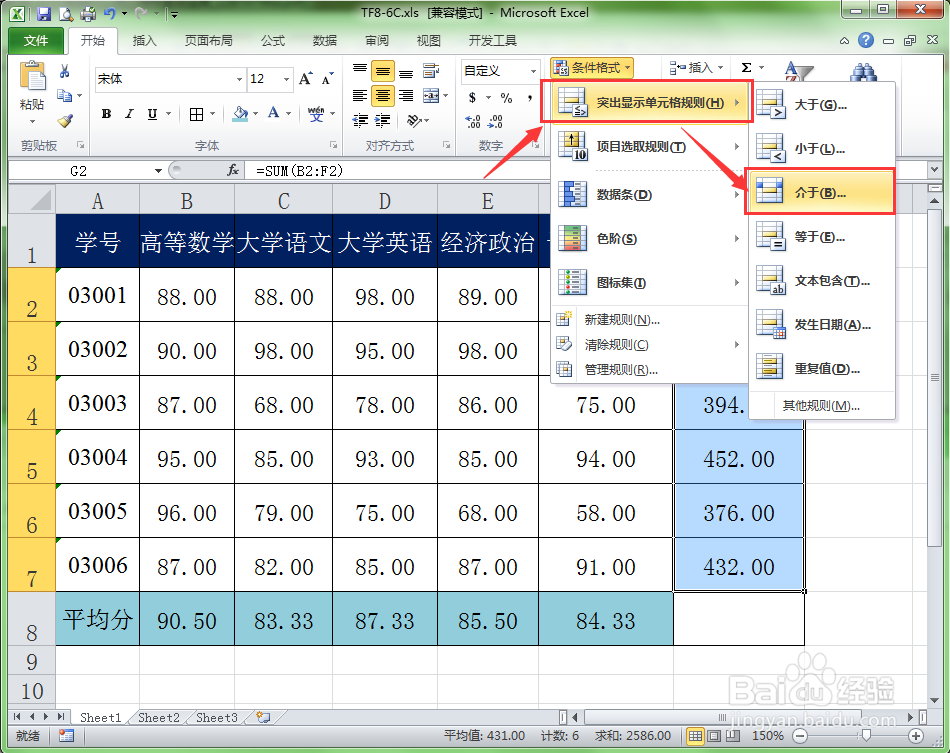Click column header D

point(385,201)
